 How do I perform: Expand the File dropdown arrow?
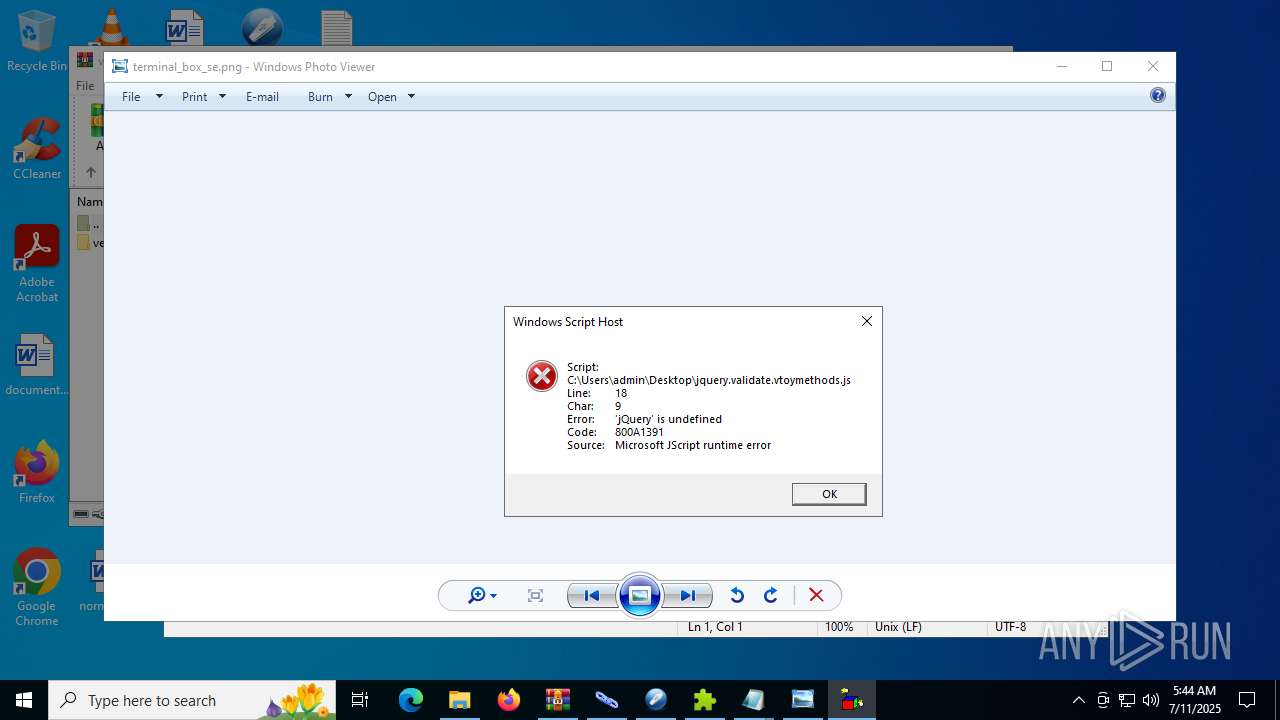pyautogui.click(x=159, y=97)
